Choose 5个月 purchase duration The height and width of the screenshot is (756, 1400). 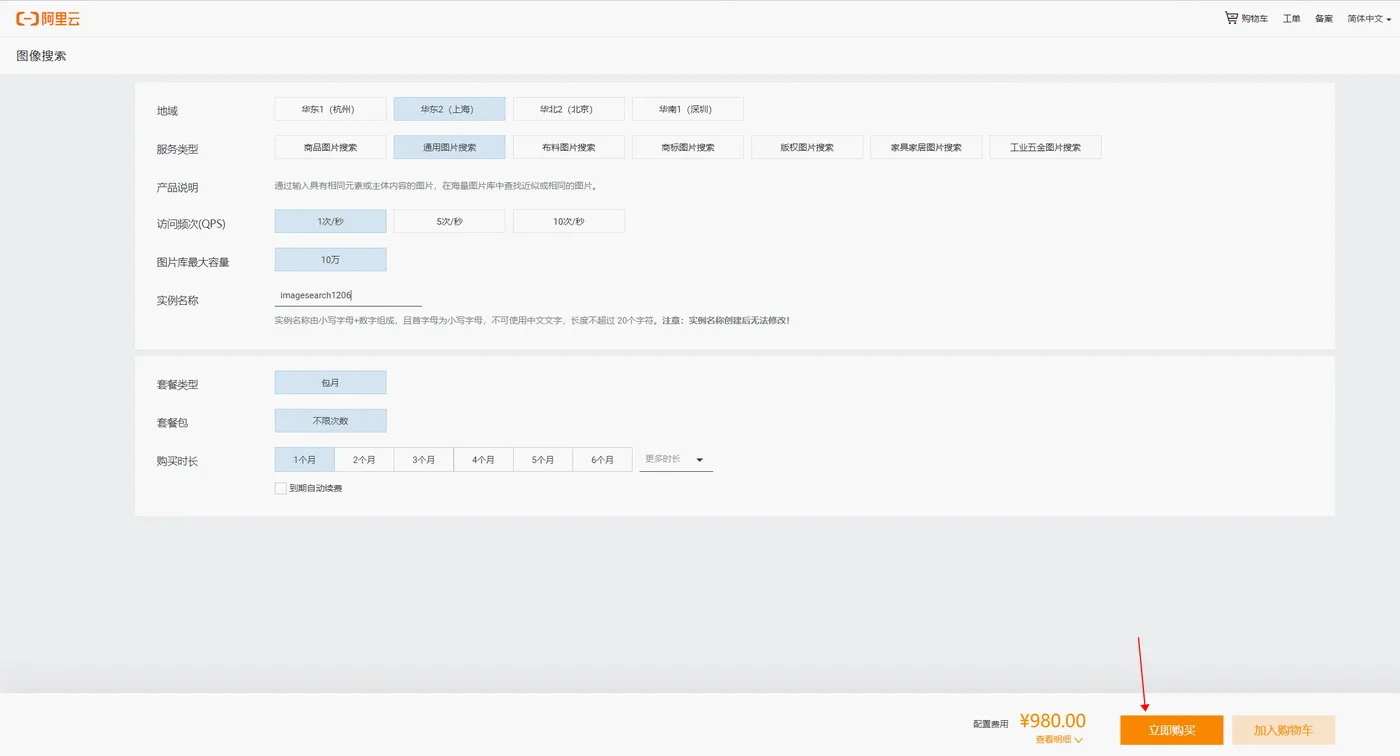click(543, 460)
